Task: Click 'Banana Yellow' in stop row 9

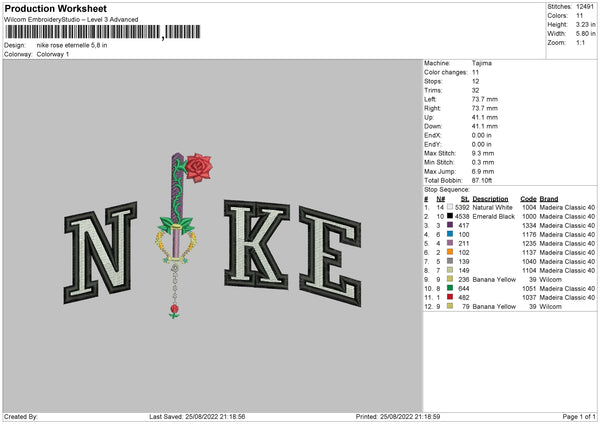Action: (494, 279)
